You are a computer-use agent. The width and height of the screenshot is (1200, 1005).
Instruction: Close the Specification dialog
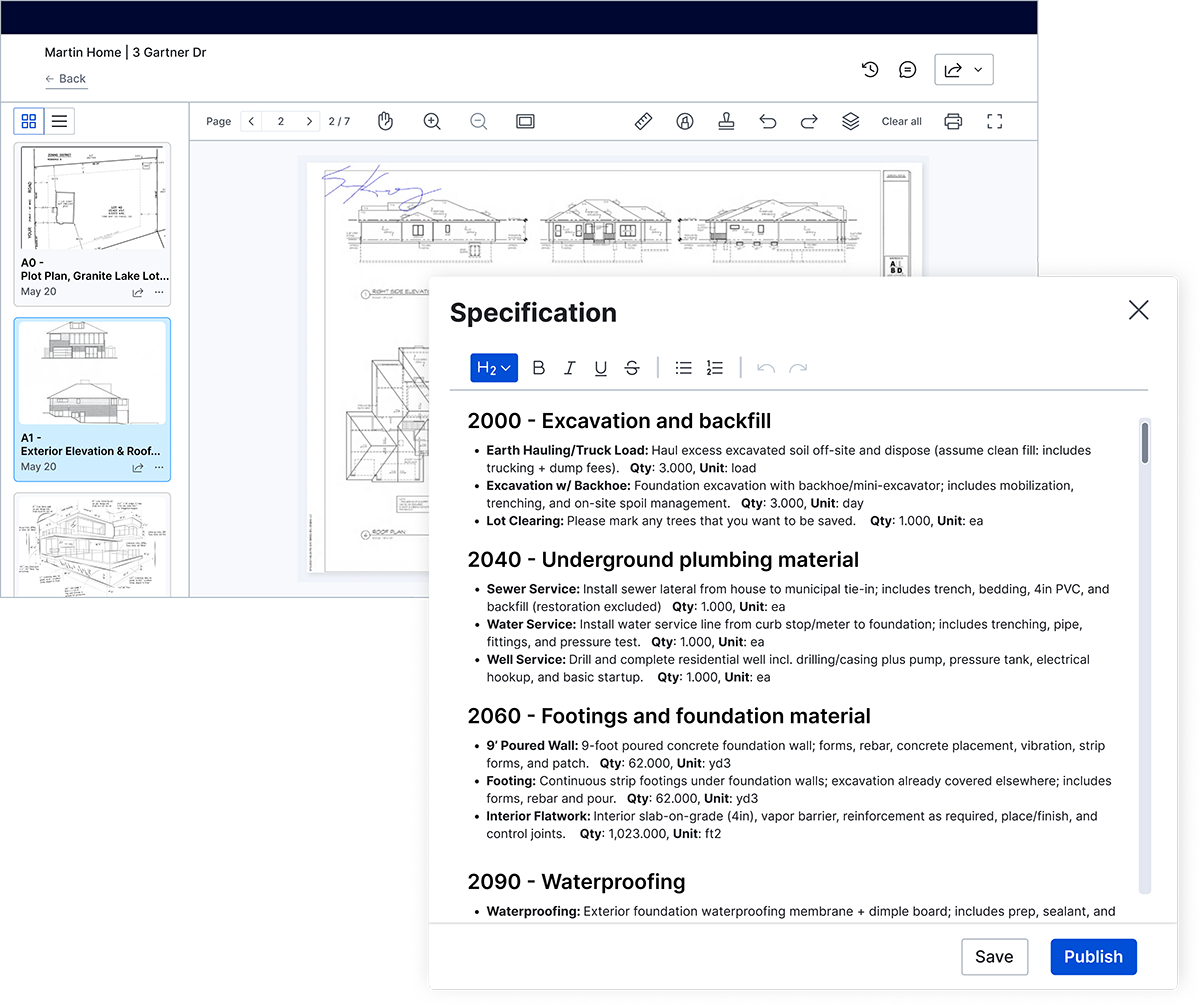coord(1138,310)
